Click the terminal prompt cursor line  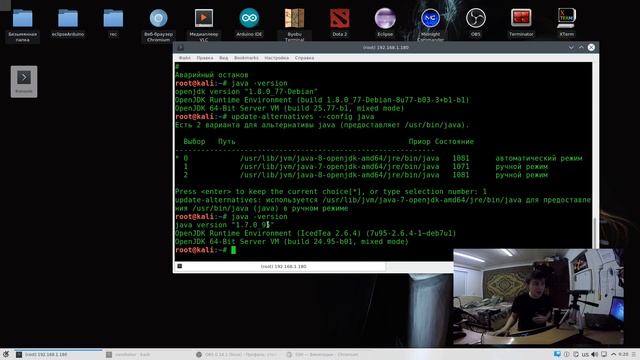point(205,250)
